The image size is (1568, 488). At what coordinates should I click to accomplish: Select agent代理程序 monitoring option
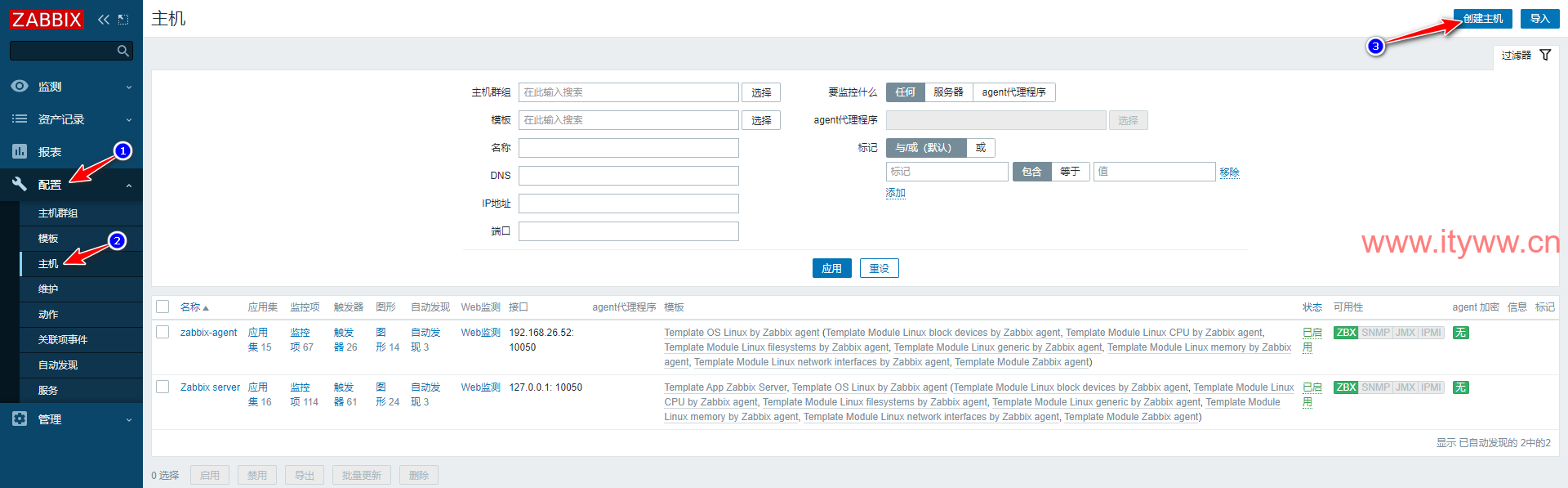(1013, 92)
